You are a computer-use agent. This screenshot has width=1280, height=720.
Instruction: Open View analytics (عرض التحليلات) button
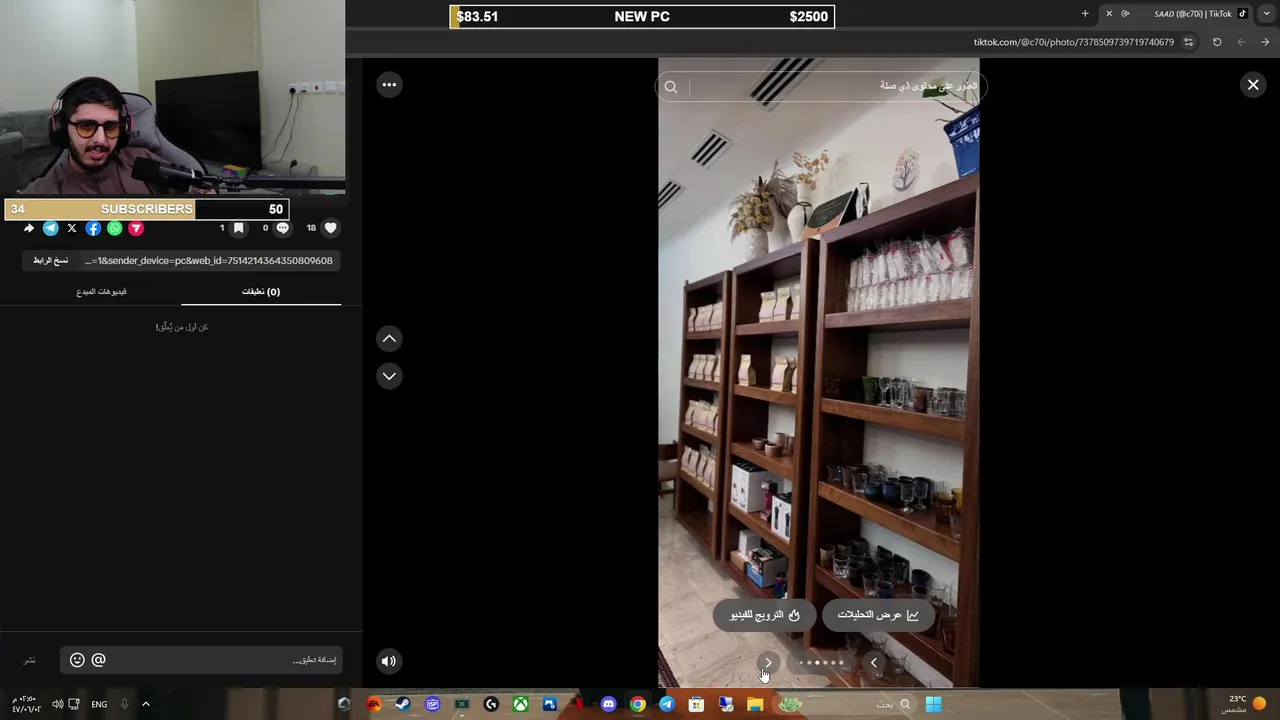pyautogui.click(x=878, y=615)
